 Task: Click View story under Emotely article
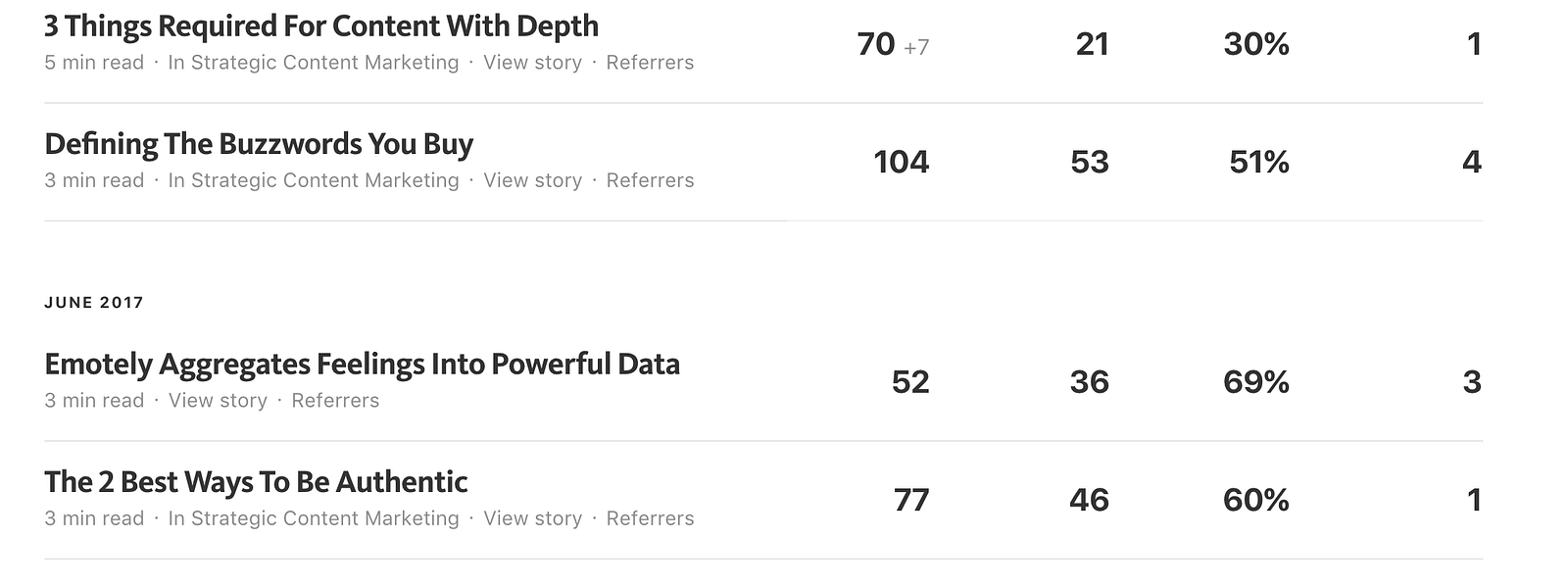click(218, 401)
